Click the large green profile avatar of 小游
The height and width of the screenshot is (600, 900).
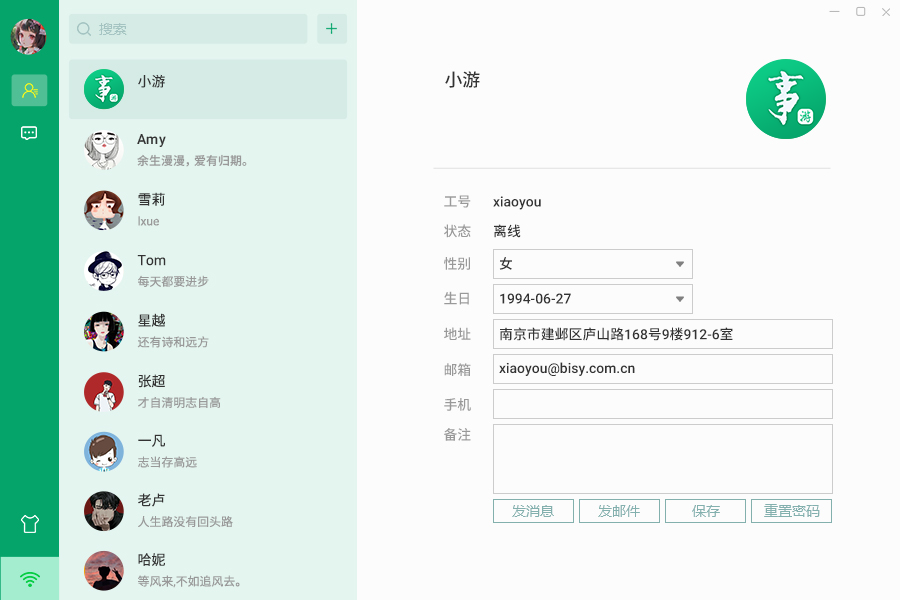click(785, 99)
